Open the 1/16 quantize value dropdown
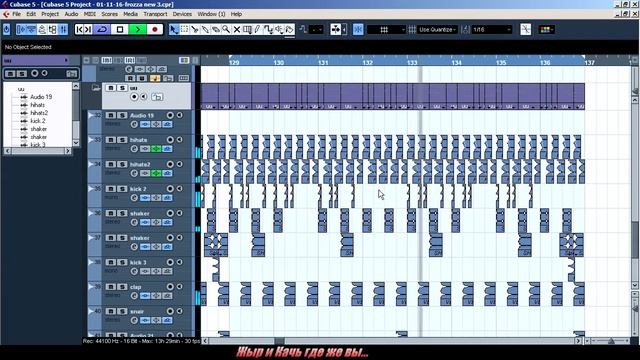This screenshot has width=640, height=360. pos(492,29)
